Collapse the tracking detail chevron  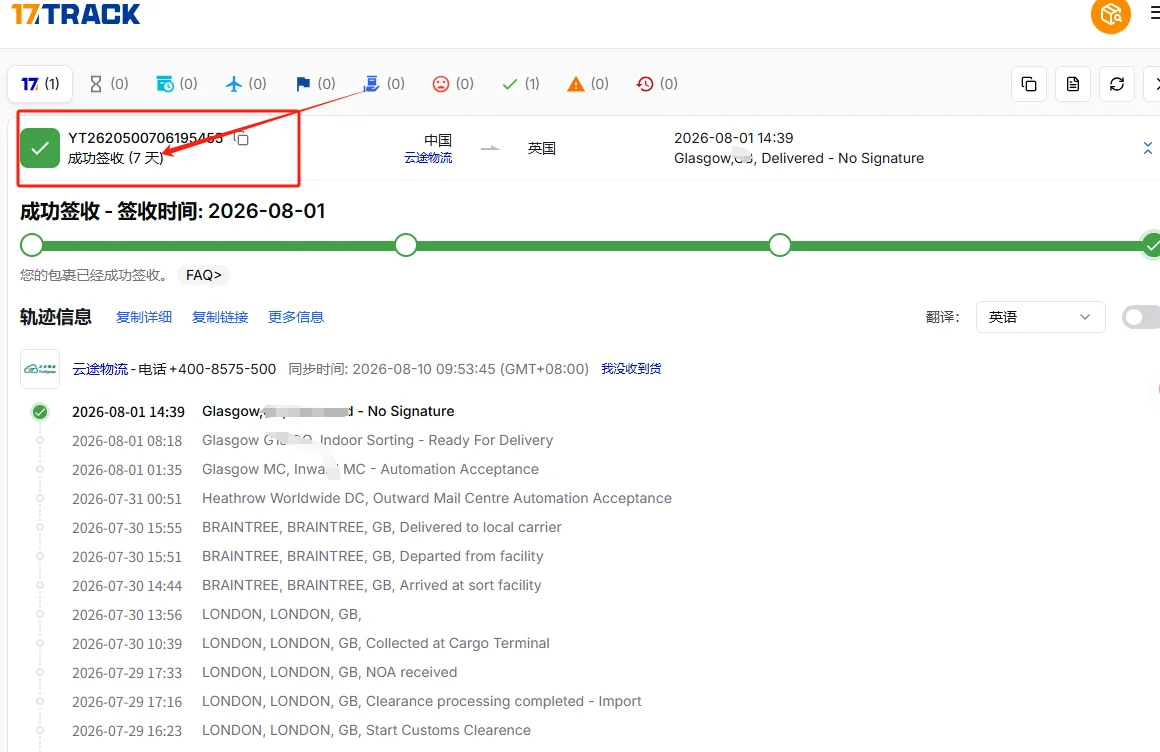coord(1147,148)
